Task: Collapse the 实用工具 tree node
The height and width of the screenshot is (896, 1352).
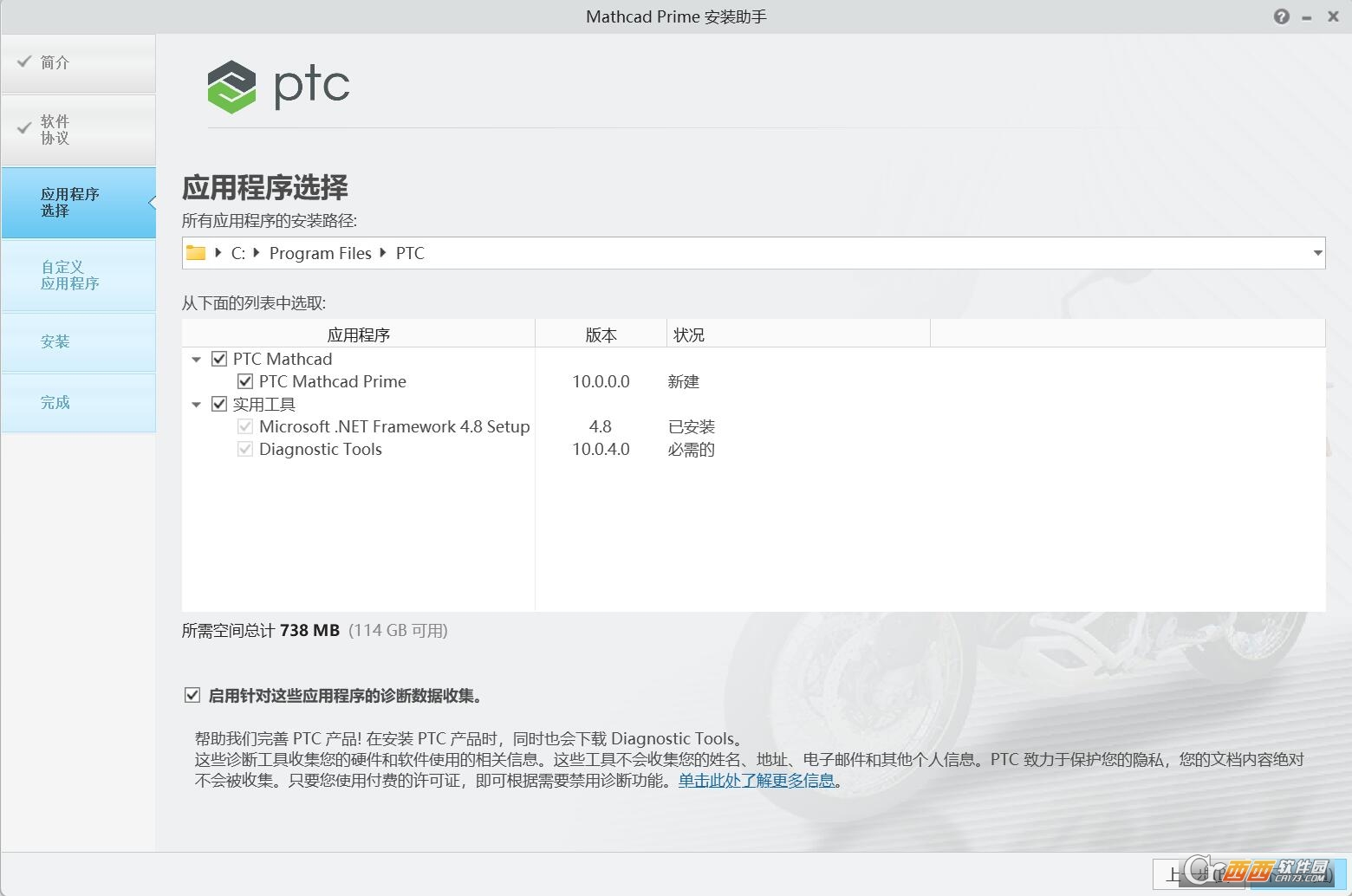Action: click(197, 405)
